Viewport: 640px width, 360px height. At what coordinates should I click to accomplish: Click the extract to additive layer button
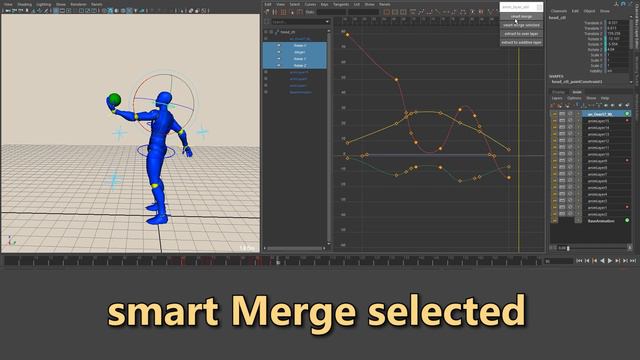521,42
